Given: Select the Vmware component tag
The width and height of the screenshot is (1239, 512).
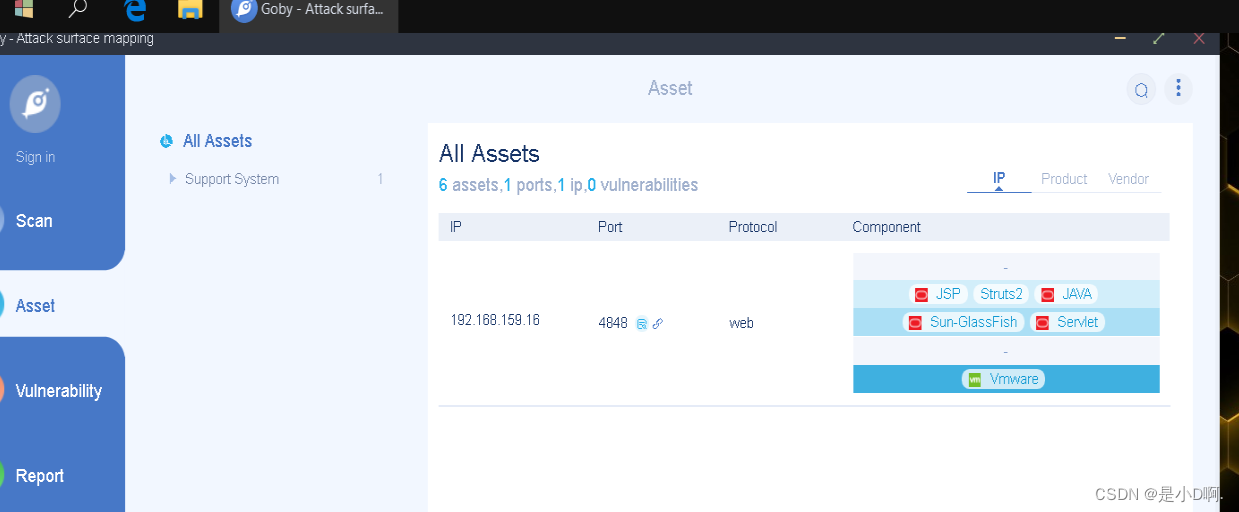Looking at the screenshot, I should (x=1004, y=379).
